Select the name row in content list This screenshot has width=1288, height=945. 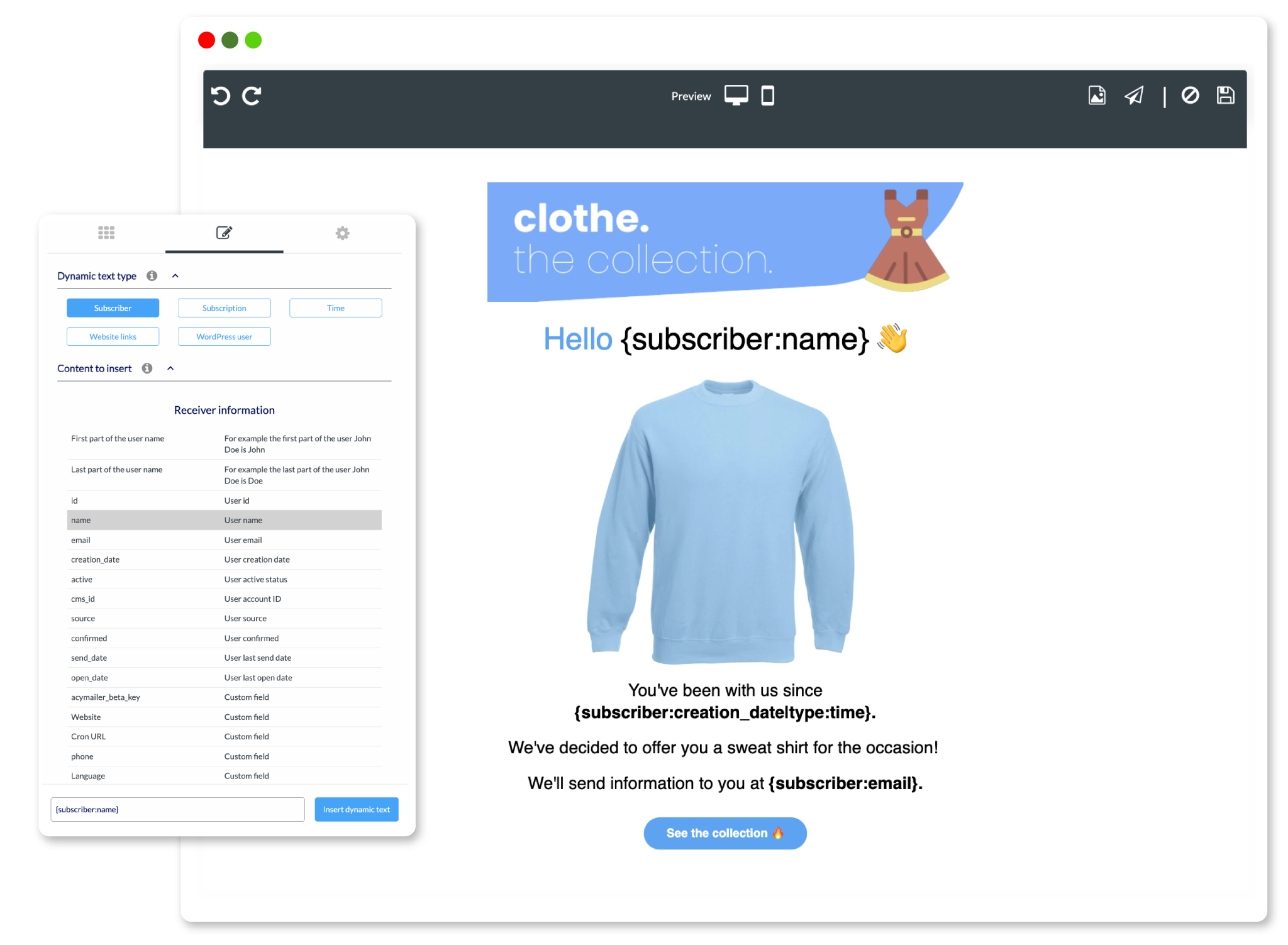click(x=225, y=520)
